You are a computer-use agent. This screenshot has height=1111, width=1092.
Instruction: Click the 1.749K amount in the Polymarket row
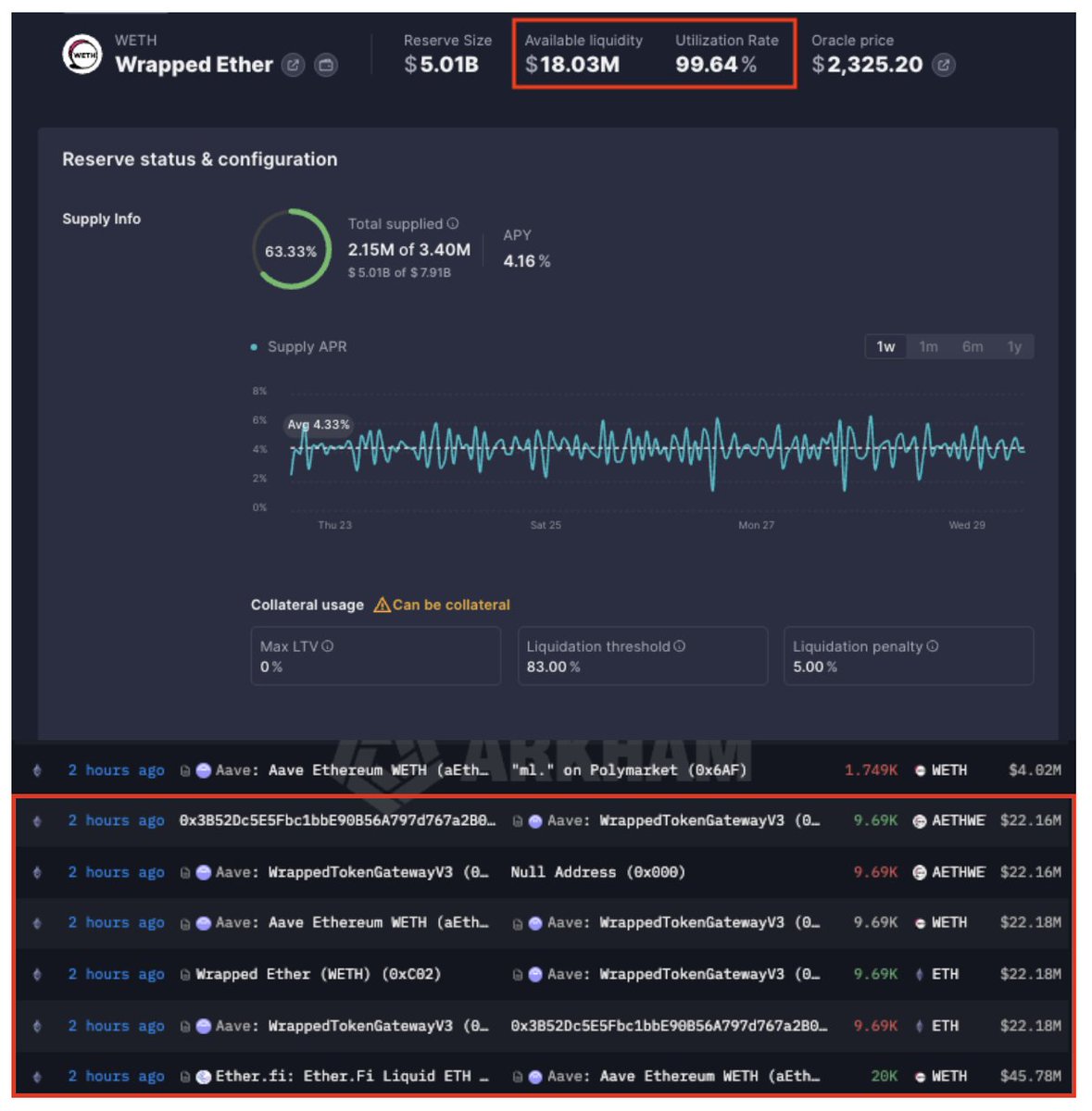click(871, 770)
